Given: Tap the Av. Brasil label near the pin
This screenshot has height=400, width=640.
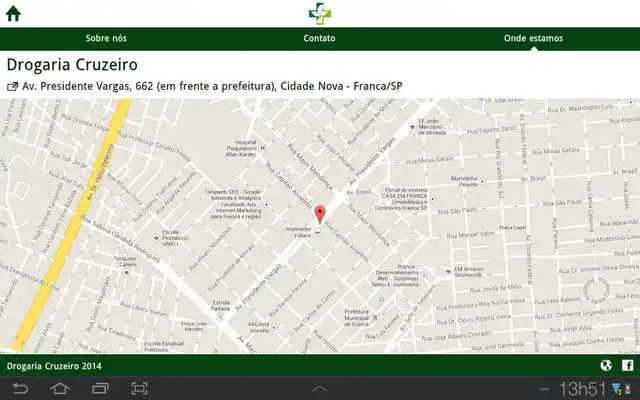Looking at the screenshot, I should tap(359, 192).
